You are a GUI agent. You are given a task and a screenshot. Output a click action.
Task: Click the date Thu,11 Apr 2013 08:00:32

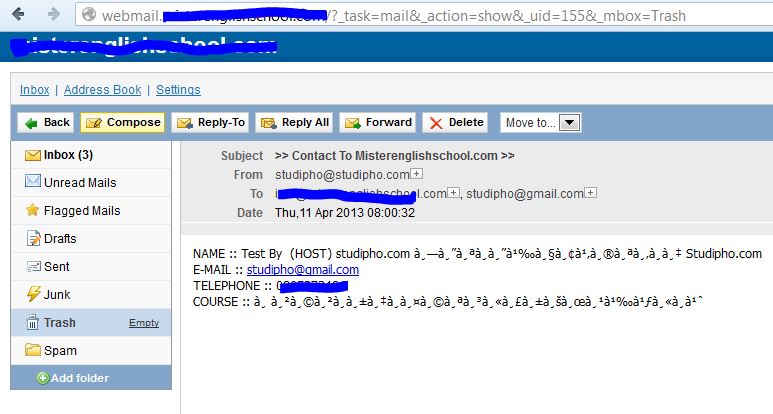point(345,213)
